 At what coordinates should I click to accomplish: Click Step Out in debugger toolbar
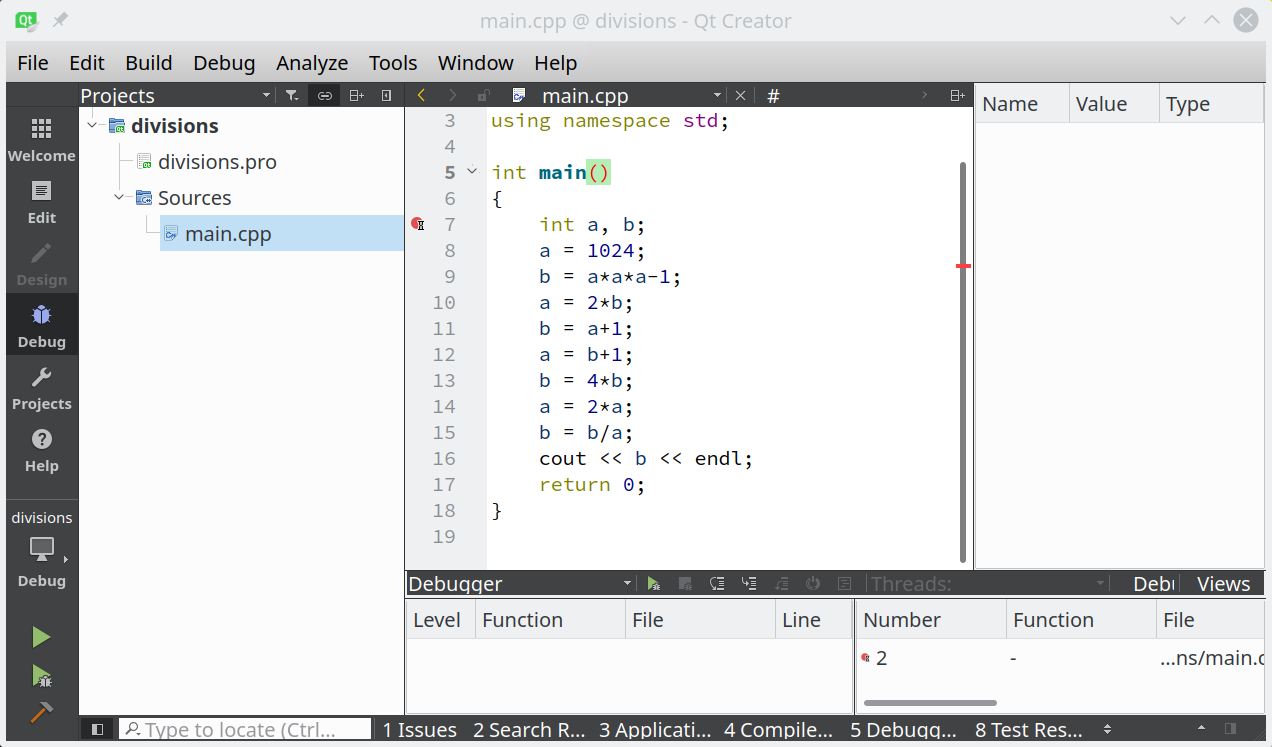(781, 584)
